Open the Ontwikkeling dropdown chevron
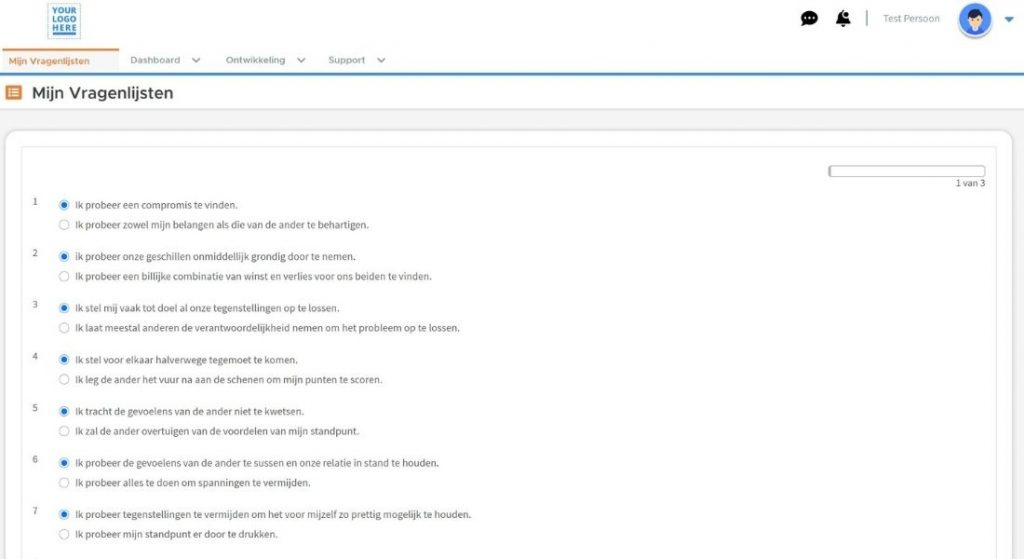The image size is (1024, 559). pyautogui.click(x=301, y=60)
